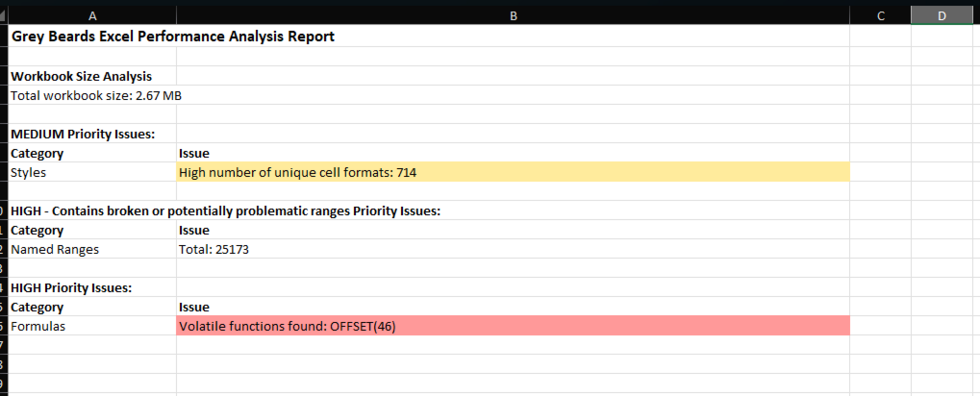Select column A header
Viewport: 980px width, 396px height.
[x=92, y=16]
